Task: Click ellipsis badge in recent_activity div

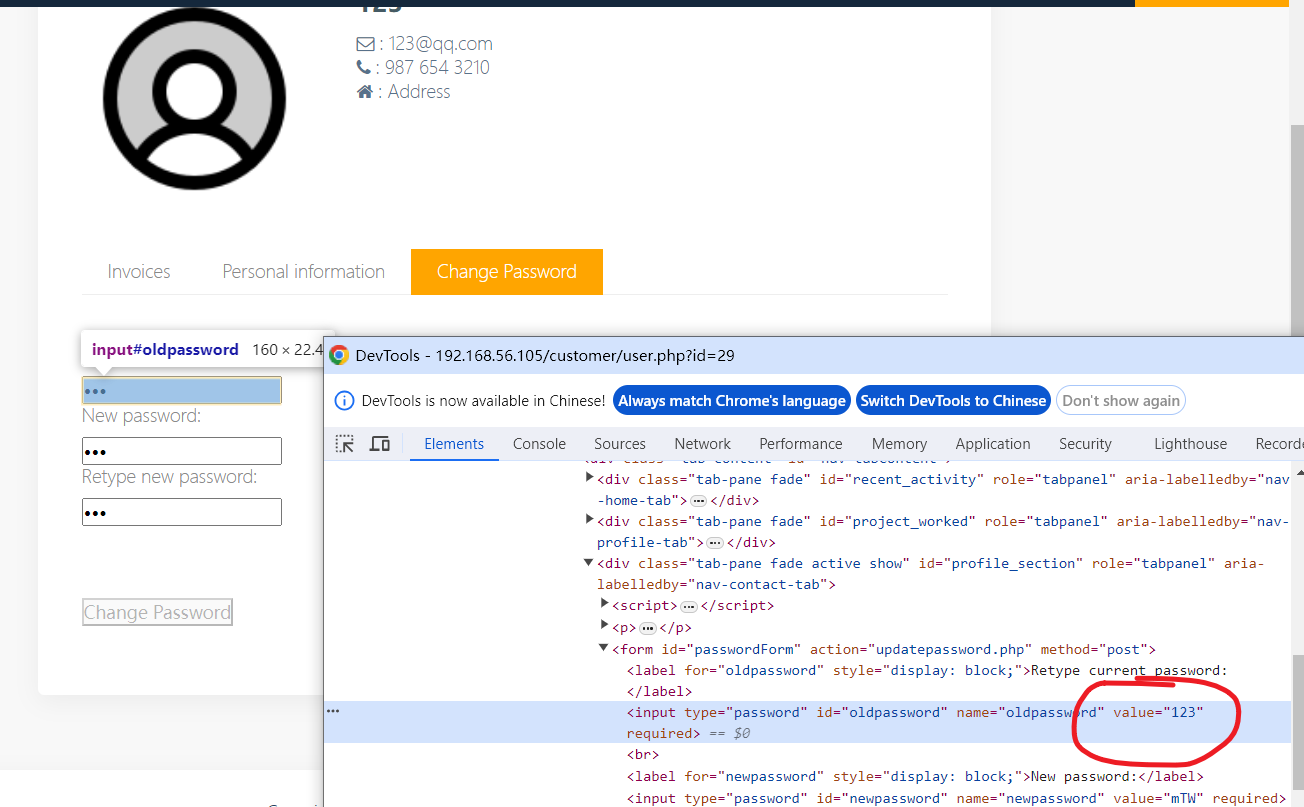Action: [x=699, y=501]
